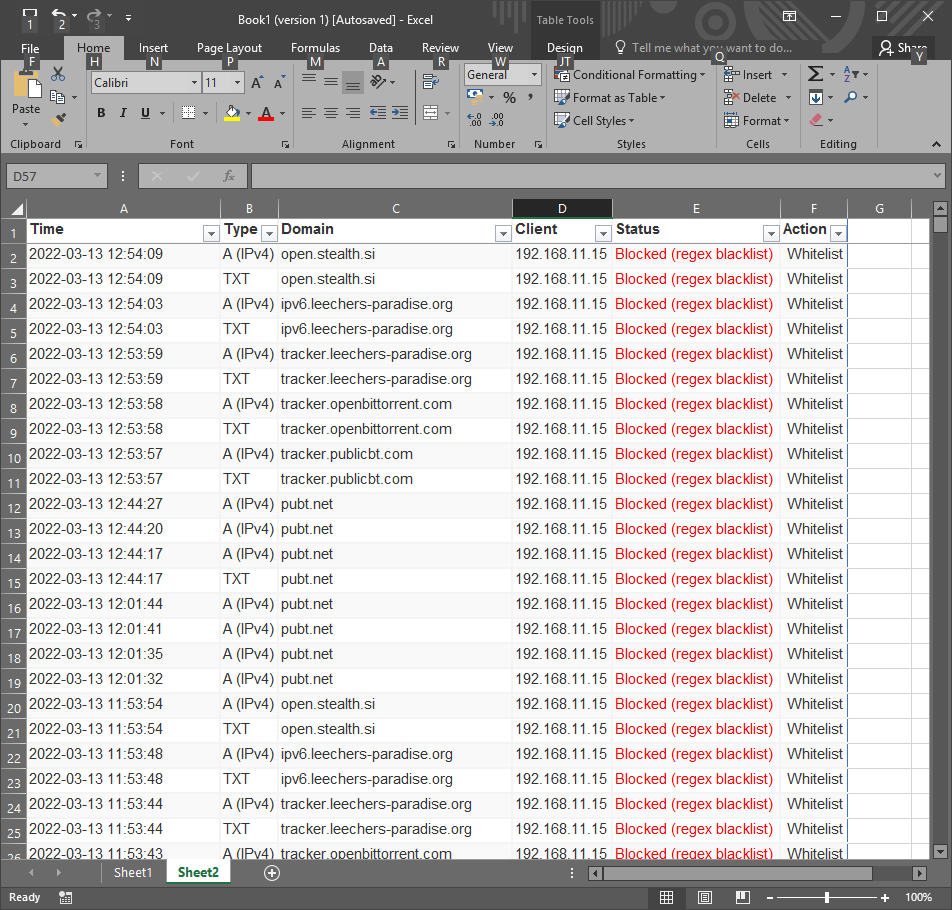Click the Decrease Decimal icon
This screenshot has height=910, width=952.
point(497,120)
